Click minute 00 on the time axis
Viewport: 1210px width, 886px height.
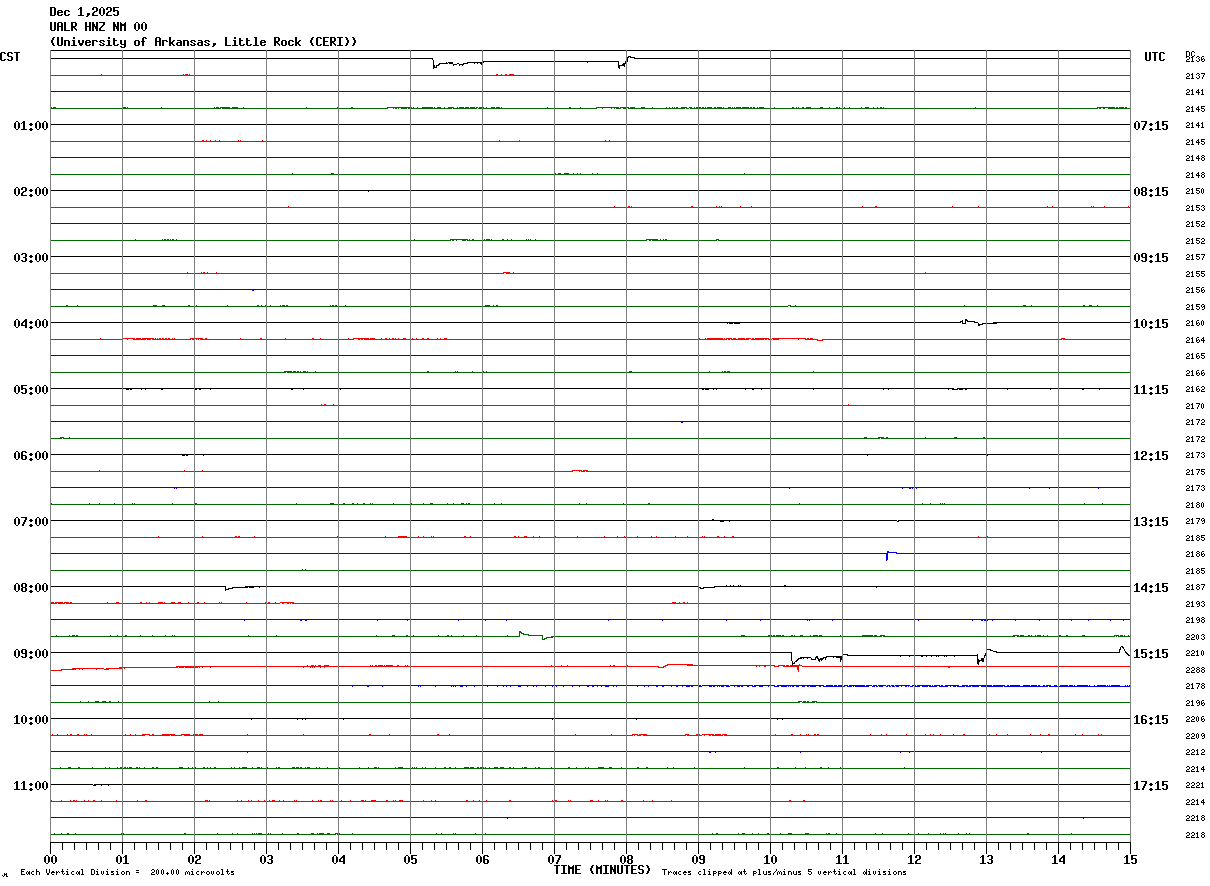point(50,859)
